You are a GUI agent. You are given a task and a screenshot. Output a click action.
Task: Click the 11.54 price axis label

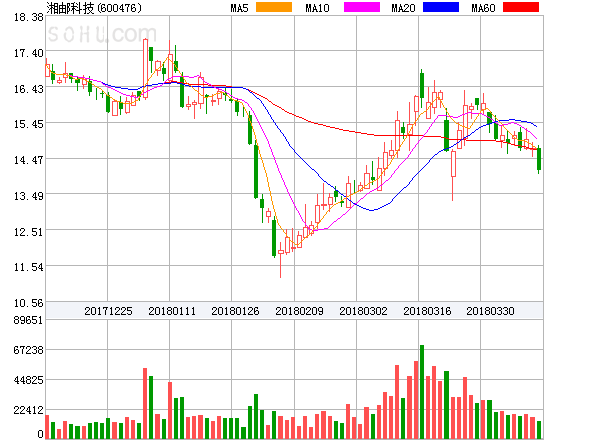click(29, 267)
